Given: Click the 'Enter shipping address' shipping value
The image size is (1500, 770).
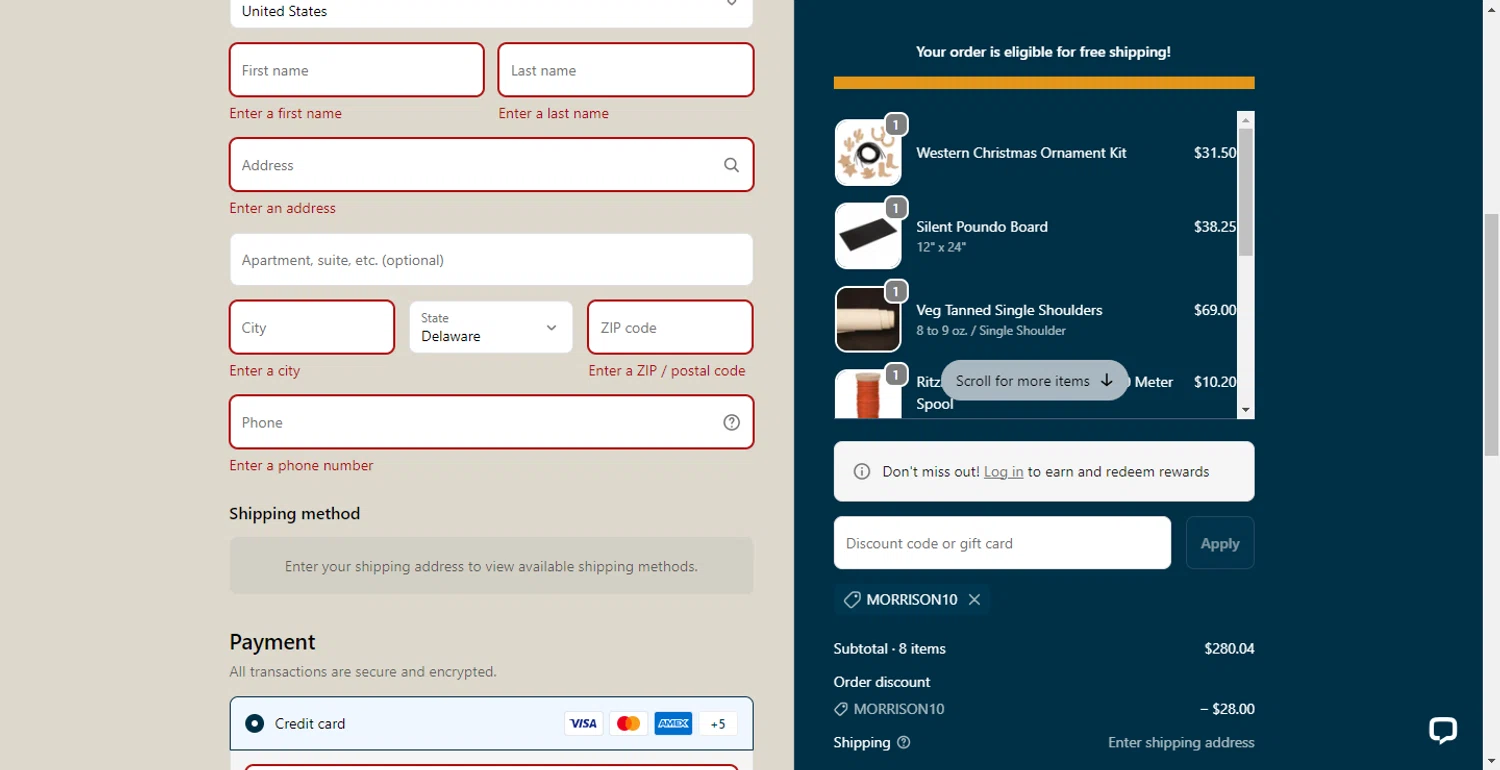Looking at the screenshot, I should (x=1181, y=742).
